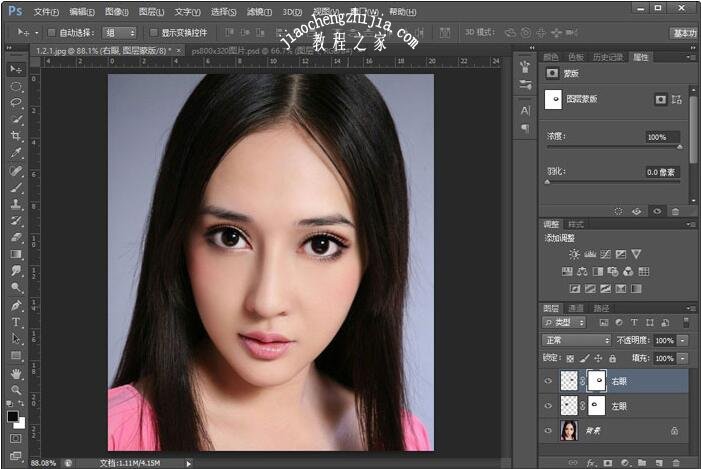Click the foreground color swatch
The width and height of the screenshot is (701, 469).
pyautogui.click(x=13, y=415)
